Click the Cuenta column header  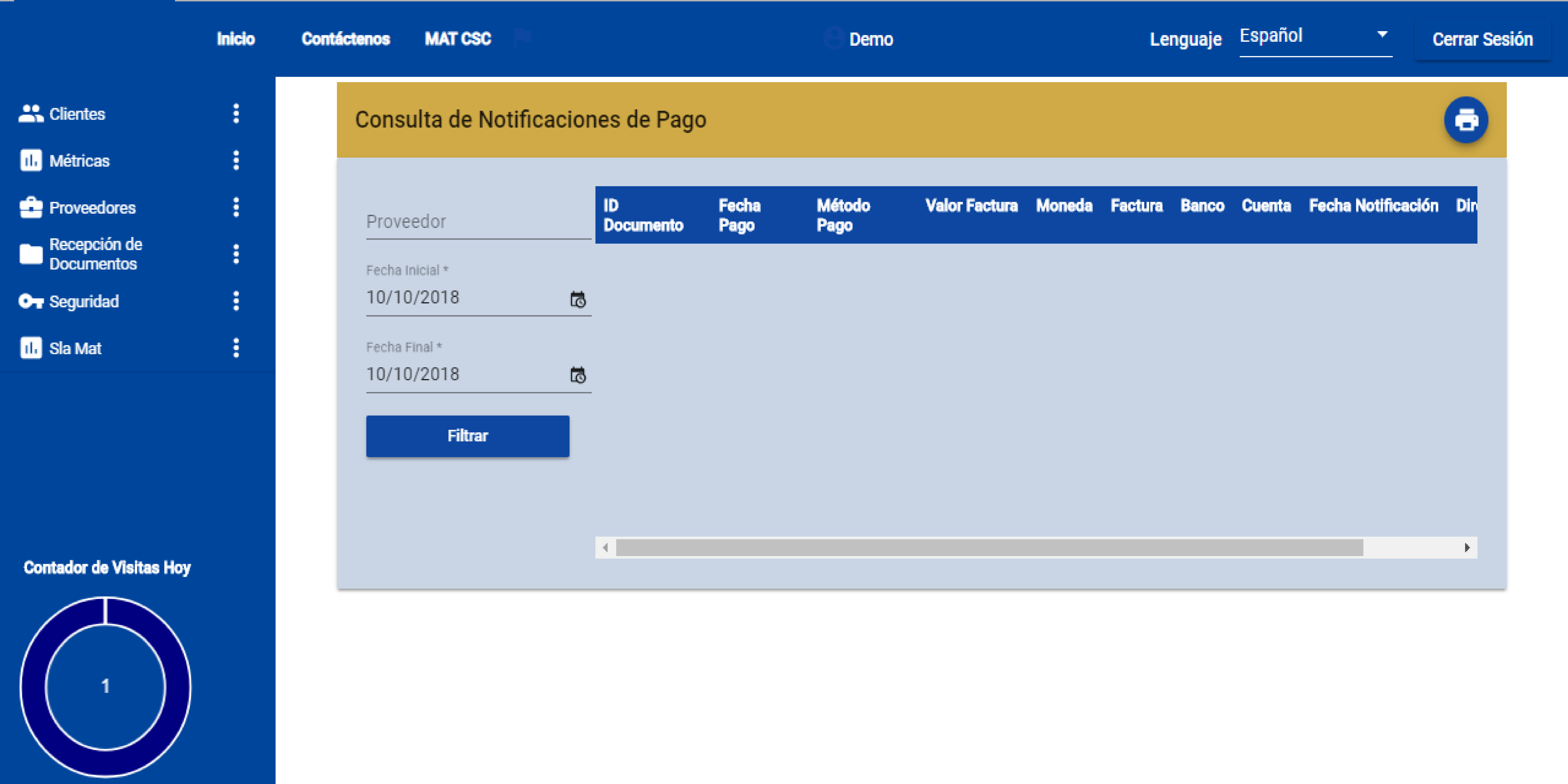point(1266,206)
